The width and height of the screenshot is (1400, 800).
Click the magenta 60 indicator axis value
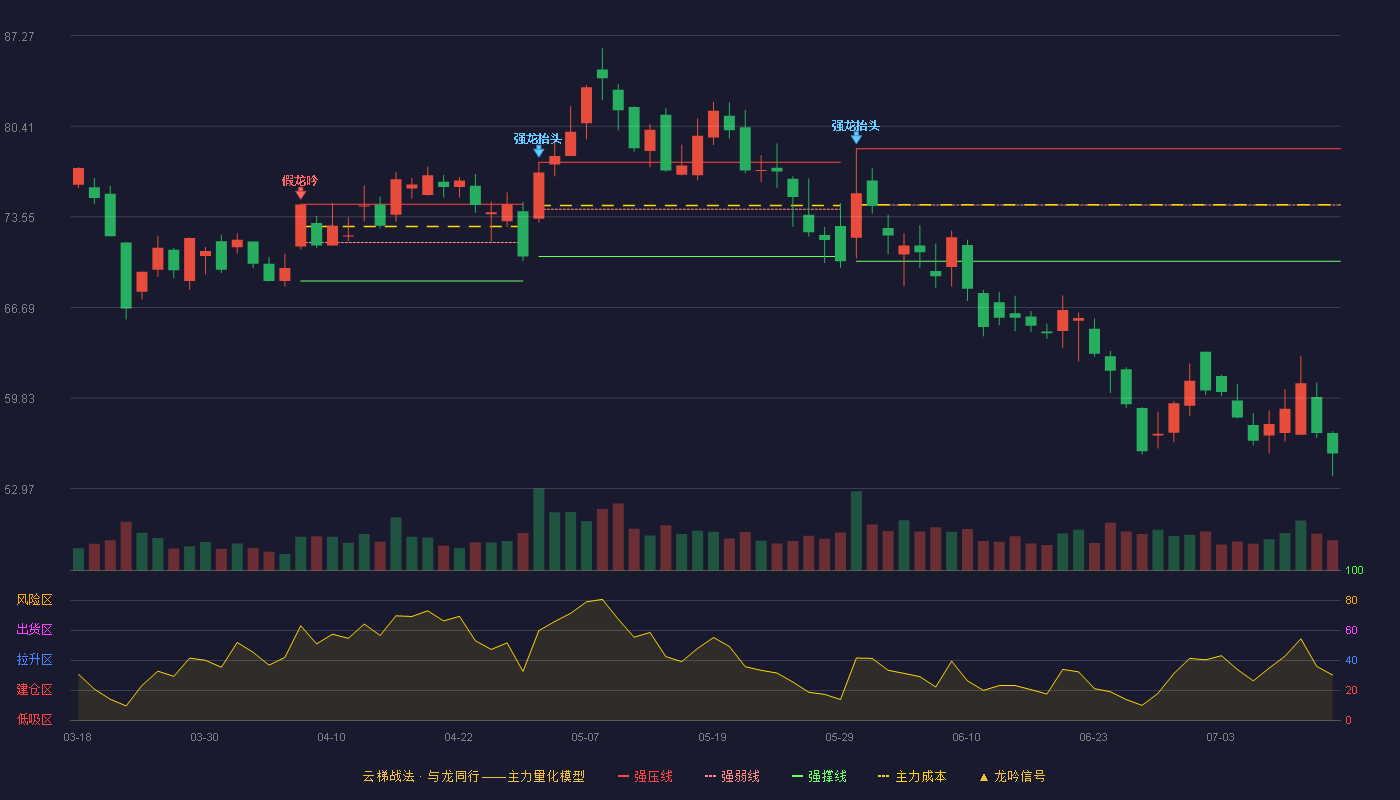tap(1351, 631)
